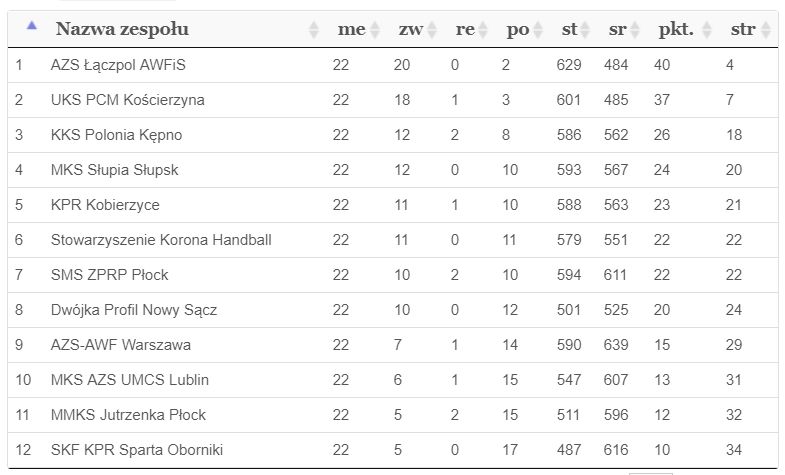The height and width of the screenshot is (475, 785).
Task: Click KKS Polonia Kępno row
Action: tap(393, 135)
